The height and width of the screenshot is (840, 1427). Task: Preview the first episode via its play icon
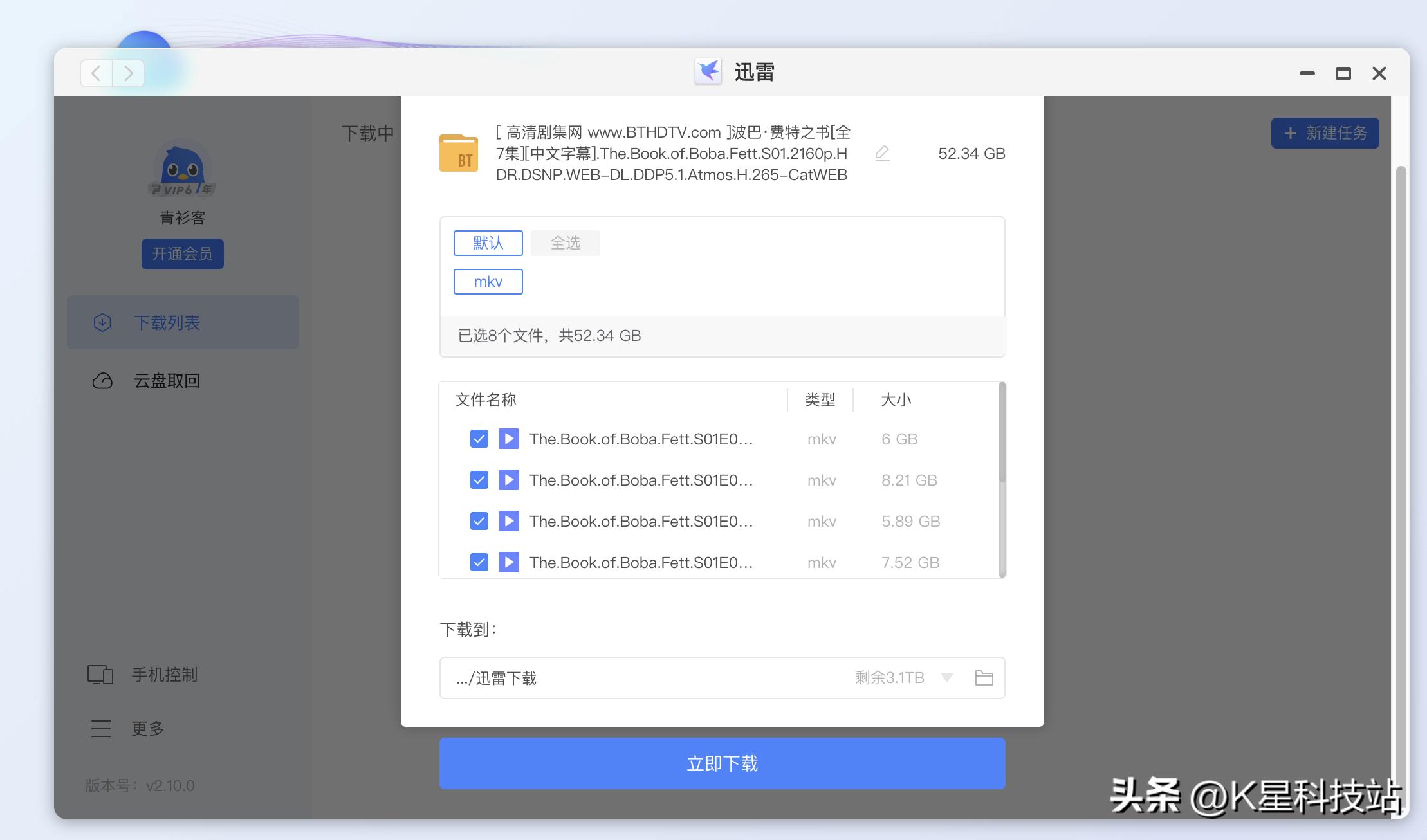coord(508,439)
